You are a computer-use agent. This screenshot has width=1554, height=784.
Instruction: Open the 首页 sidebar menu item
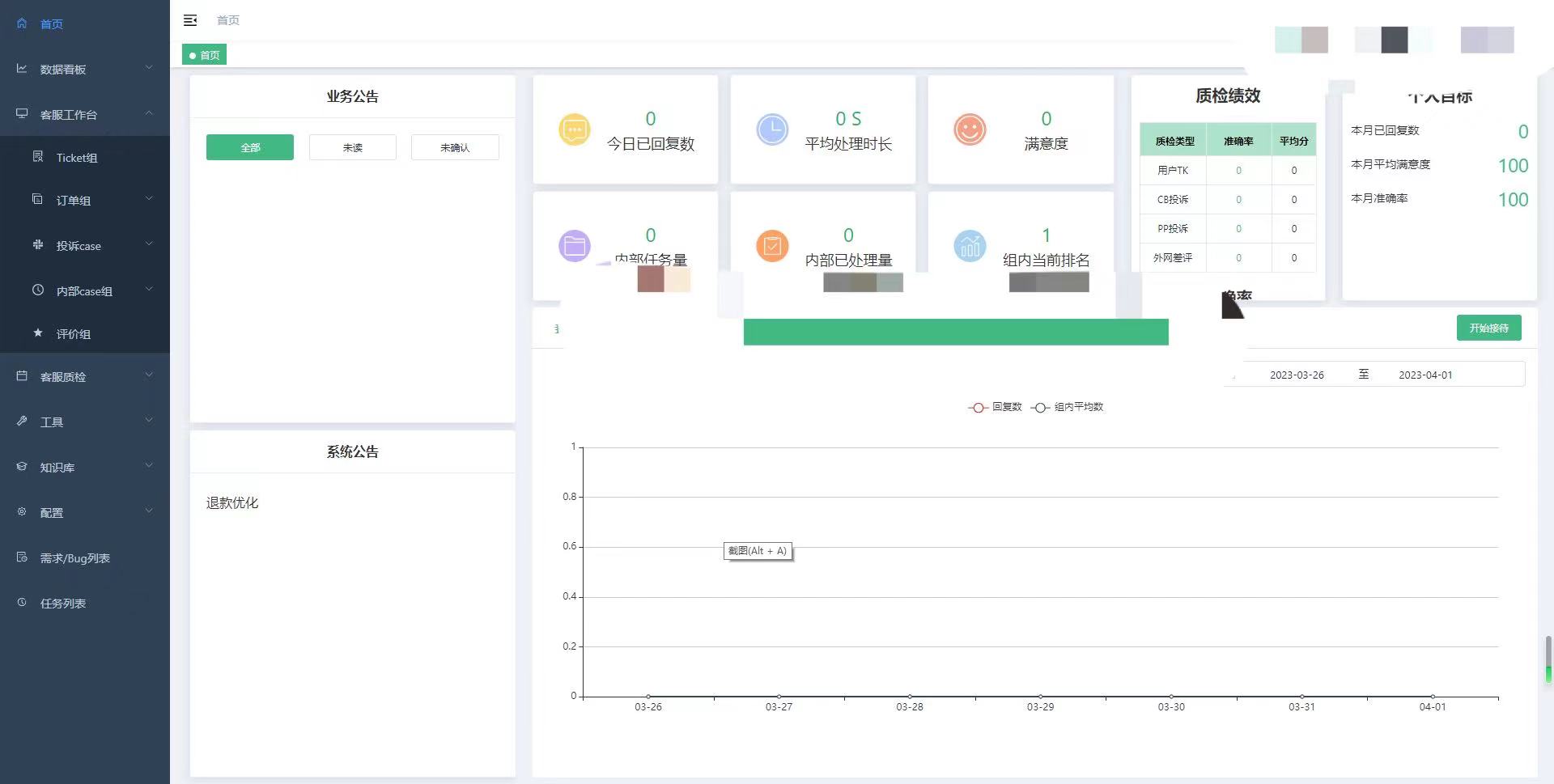(85, 23)
